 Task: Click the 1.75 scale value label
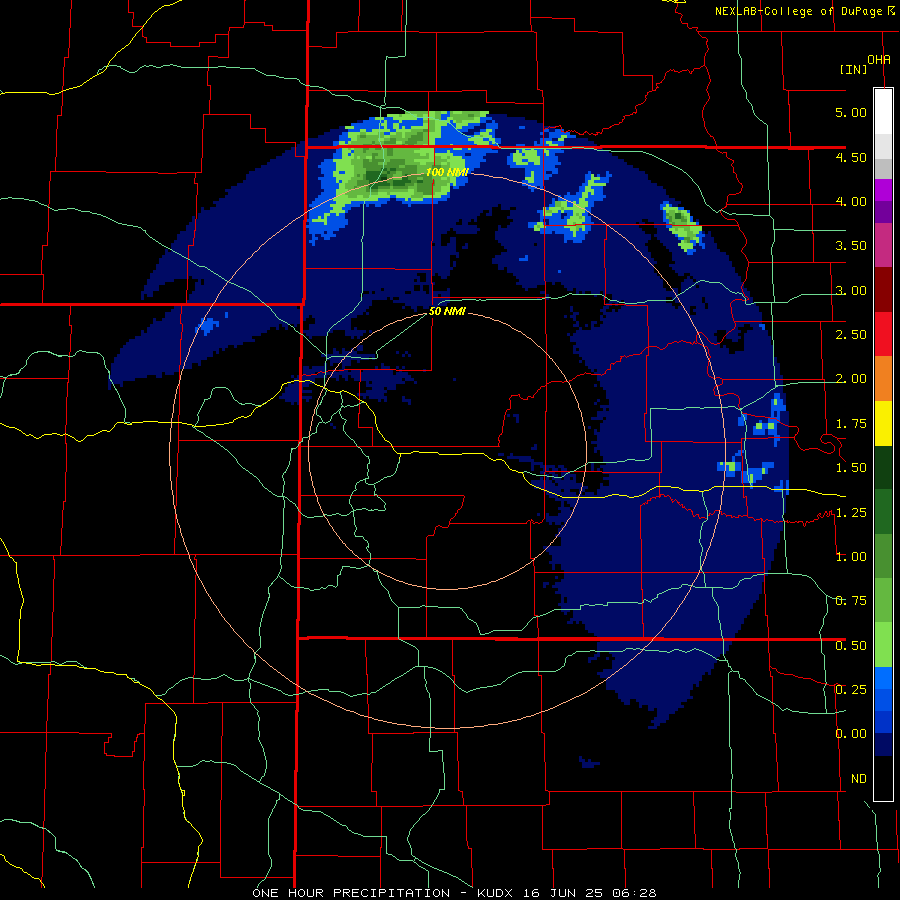click(851, 424)
